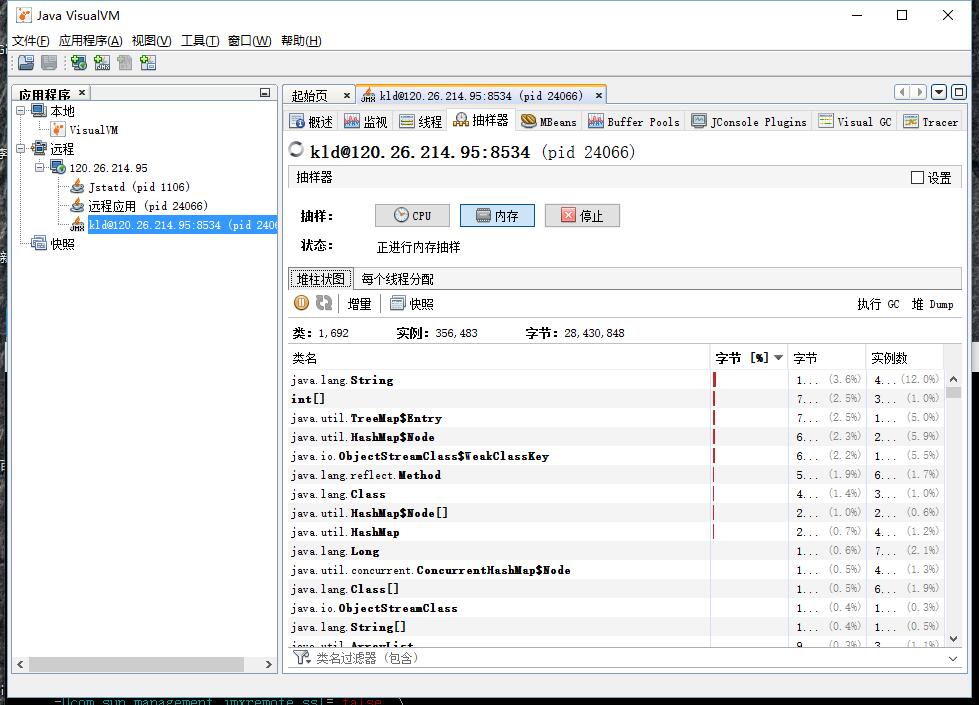Click Add Remote Host toolbar icon
The image size is (979, 705).
tap(79, 62)
